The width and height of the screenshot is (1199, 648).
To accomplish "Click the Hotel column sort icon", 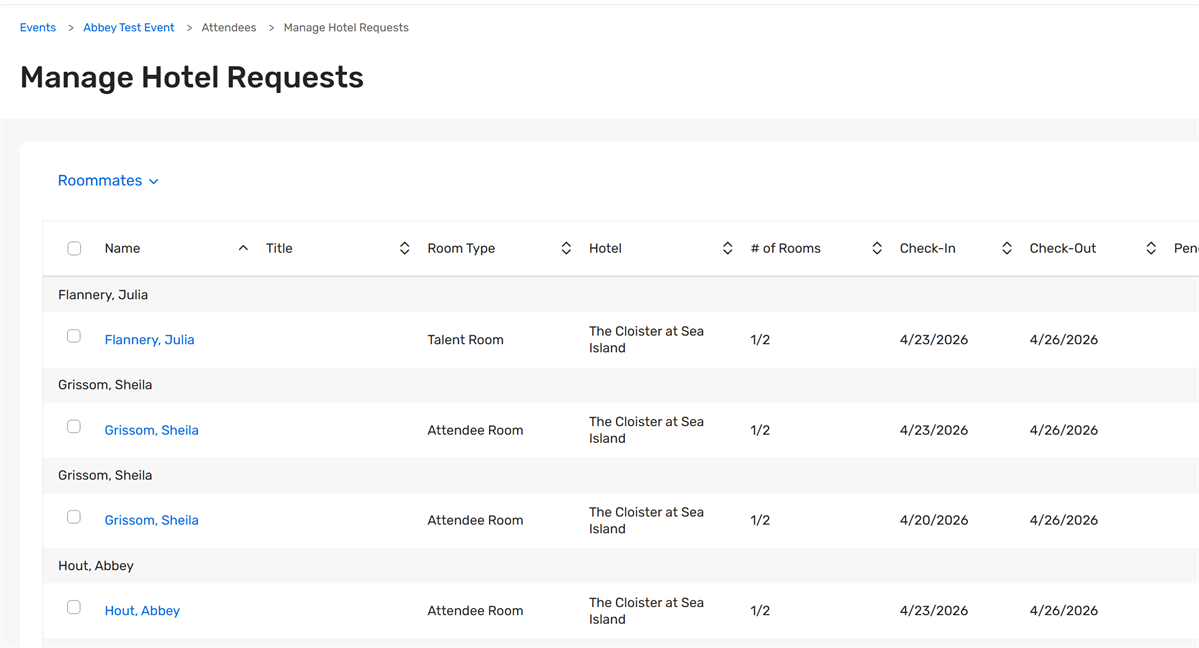I will tap(727, 248).
